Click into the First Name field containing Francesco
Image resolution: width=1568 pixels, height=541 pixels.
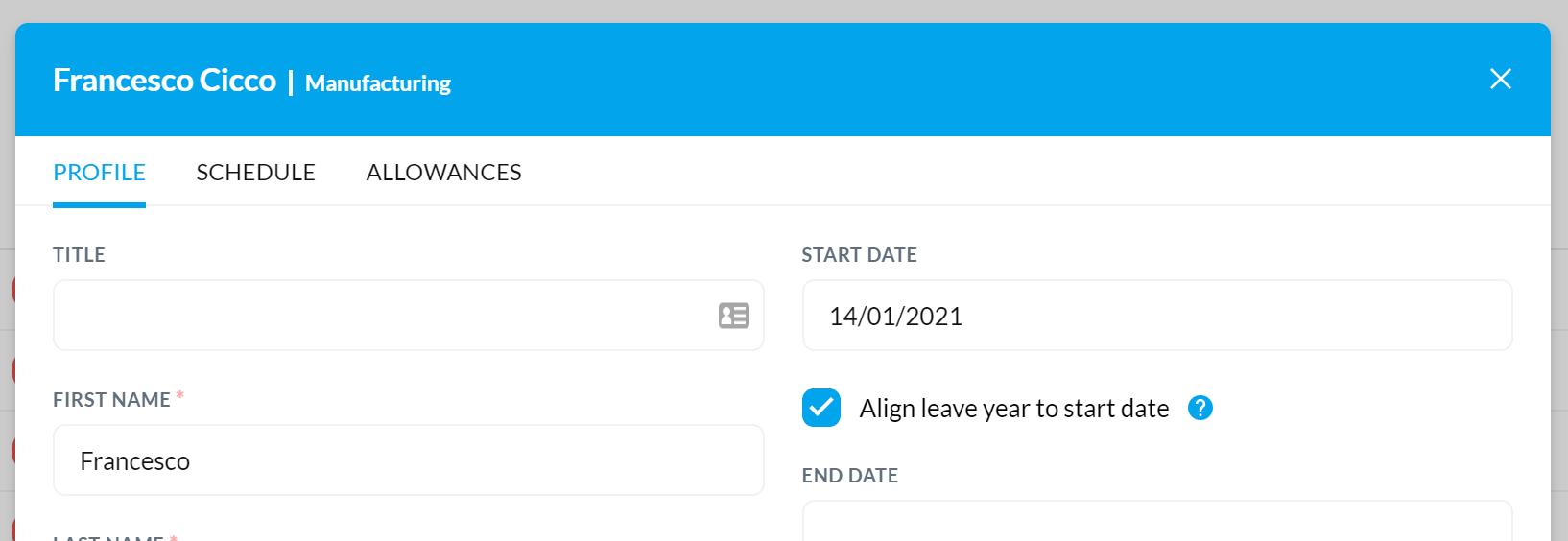pos(409,460)
